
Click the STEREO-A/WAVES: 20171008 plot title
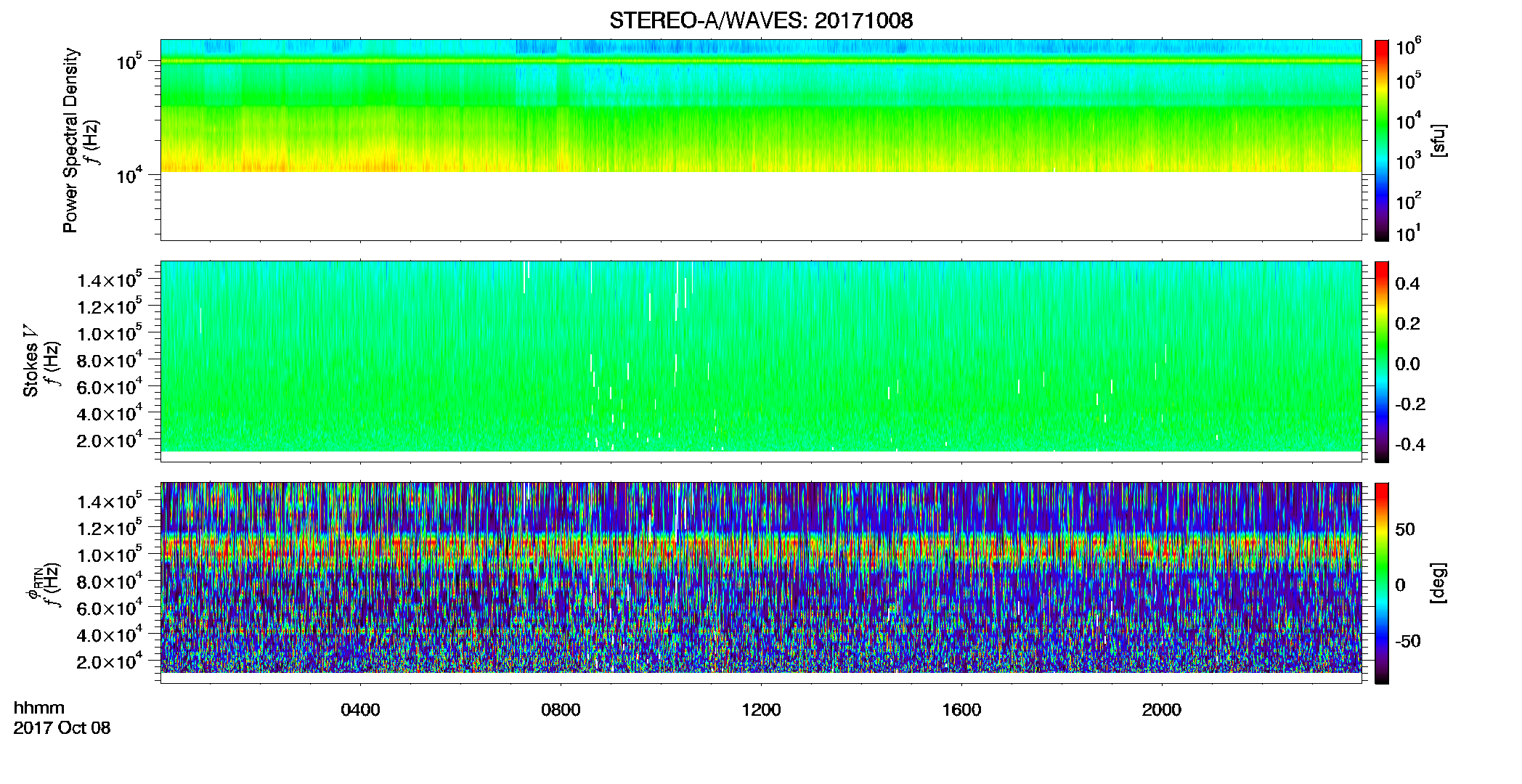pos(761,20)
